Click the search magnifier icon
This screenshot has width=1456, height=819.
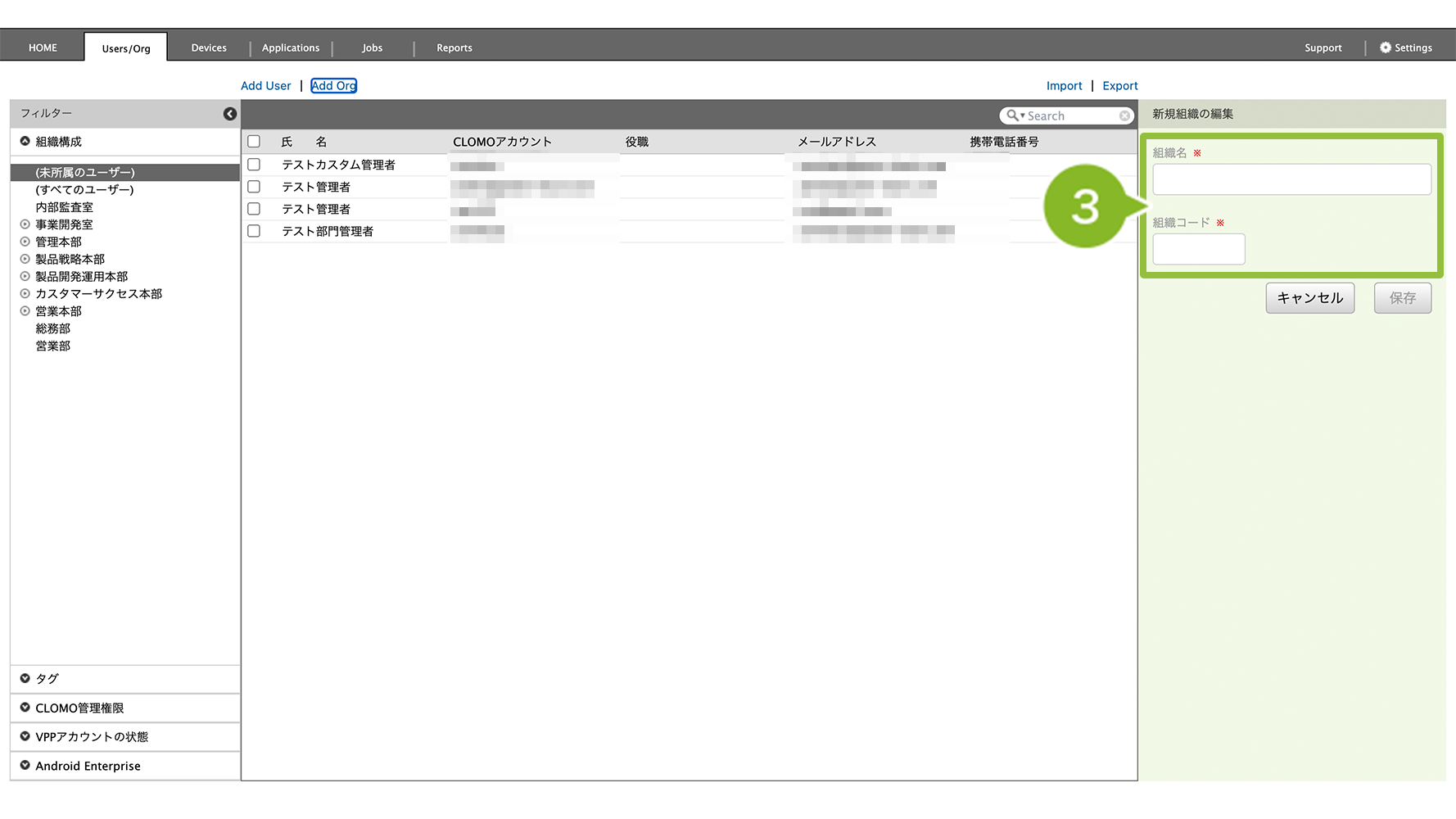(1013, 116)
